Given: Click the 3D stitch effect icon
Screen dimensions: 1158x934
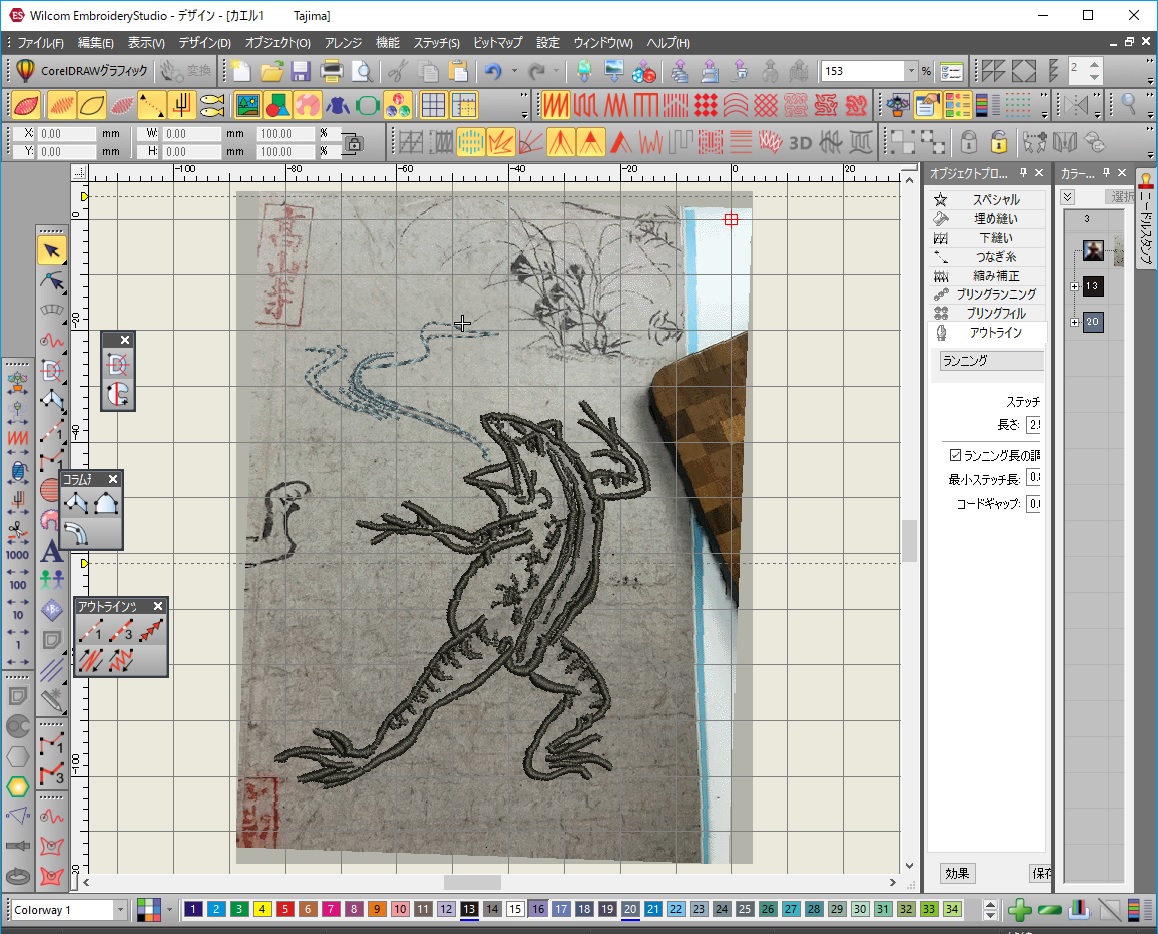Looking at the screenshot, I should [x=801, y=142].
